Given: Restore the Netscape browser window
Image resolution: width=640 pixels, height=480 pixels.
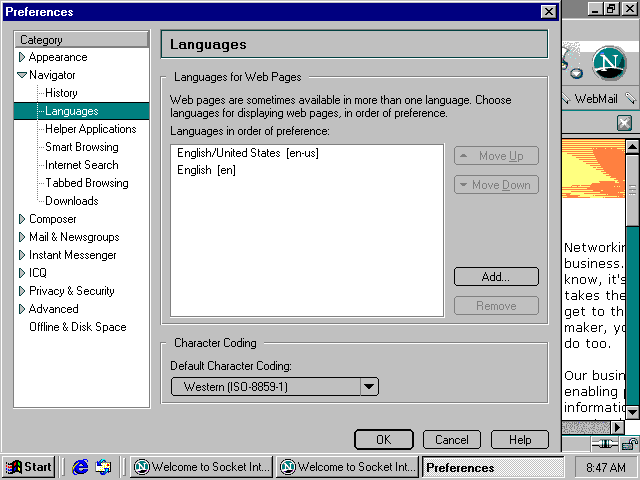Looking at the screenshot, I should pyautogui.click(x=611, y=9).
